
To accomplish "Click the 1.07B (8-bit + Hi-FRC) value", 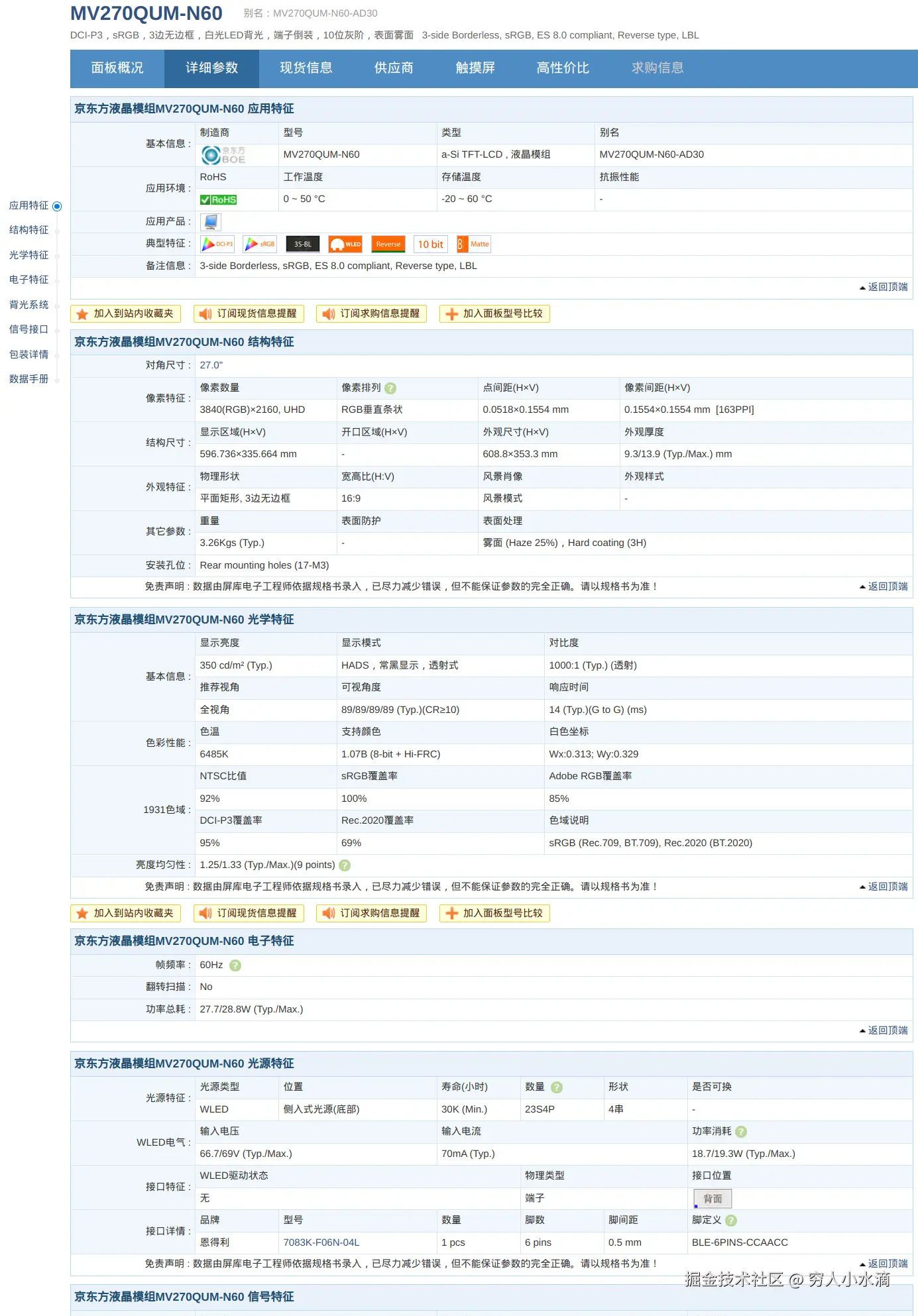I will [x=391, y=754].
